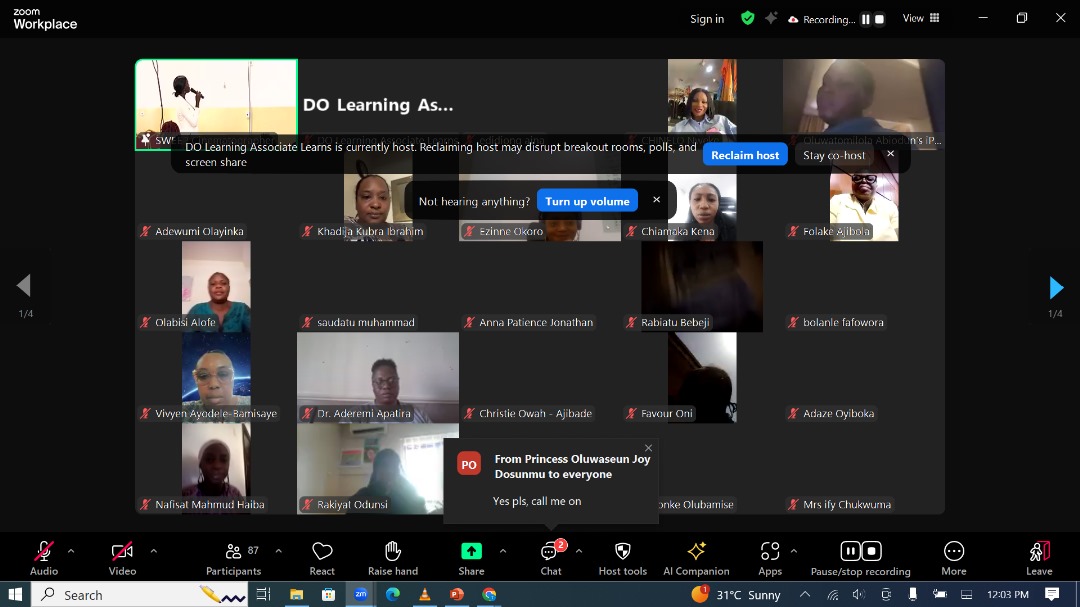1080x607 pixels.
Task: Open the More options menu
Action: tap(953, 552)
